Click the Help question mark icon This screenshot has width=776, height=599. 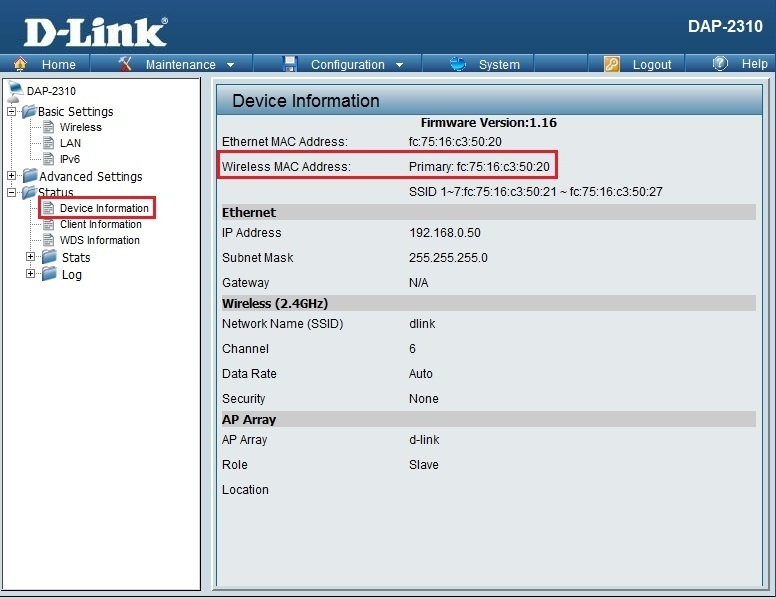(x=720, y=64)
